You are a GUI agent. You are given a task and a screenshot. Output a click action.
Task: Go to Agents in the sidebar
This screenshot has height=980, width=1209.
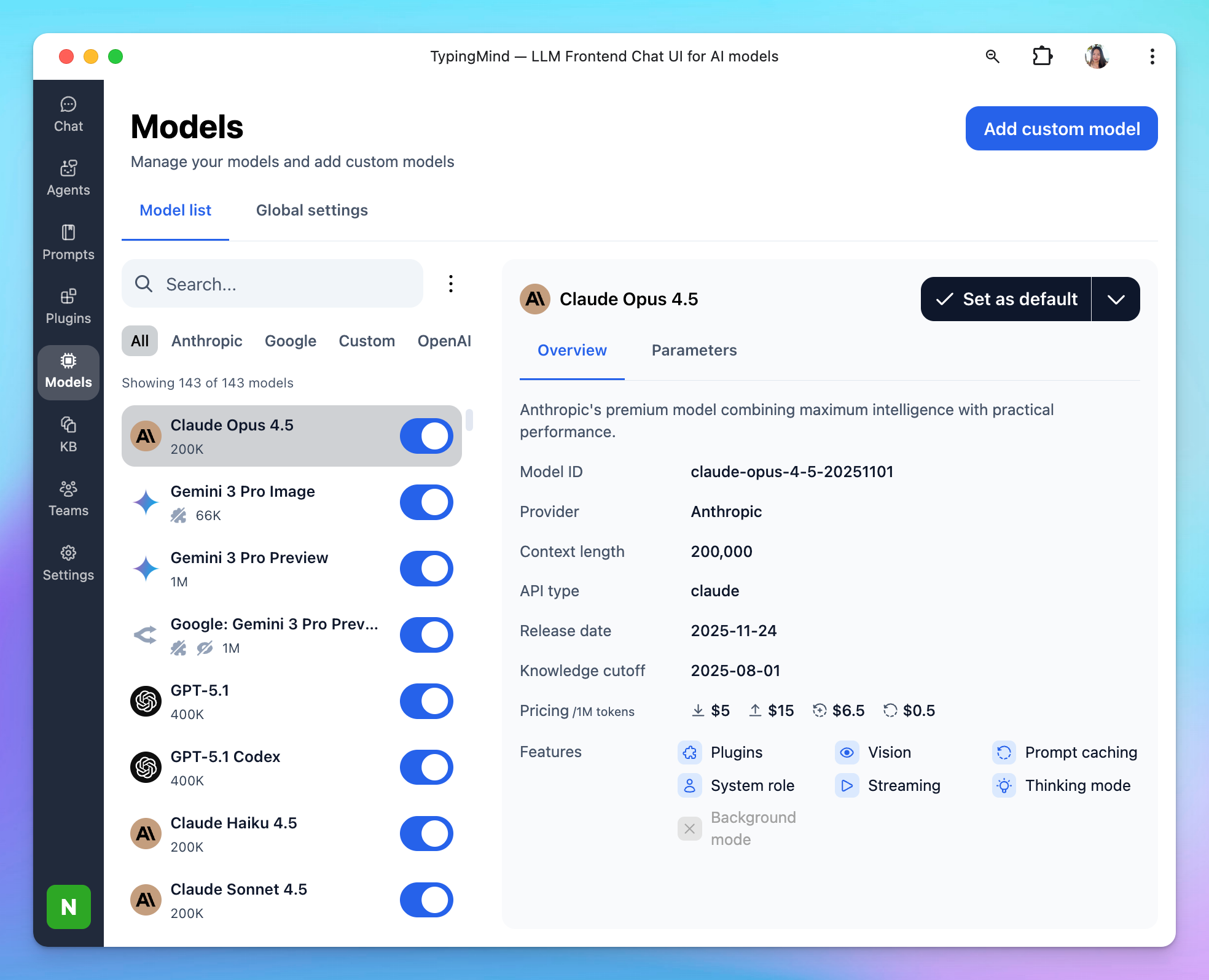(68, 178)
